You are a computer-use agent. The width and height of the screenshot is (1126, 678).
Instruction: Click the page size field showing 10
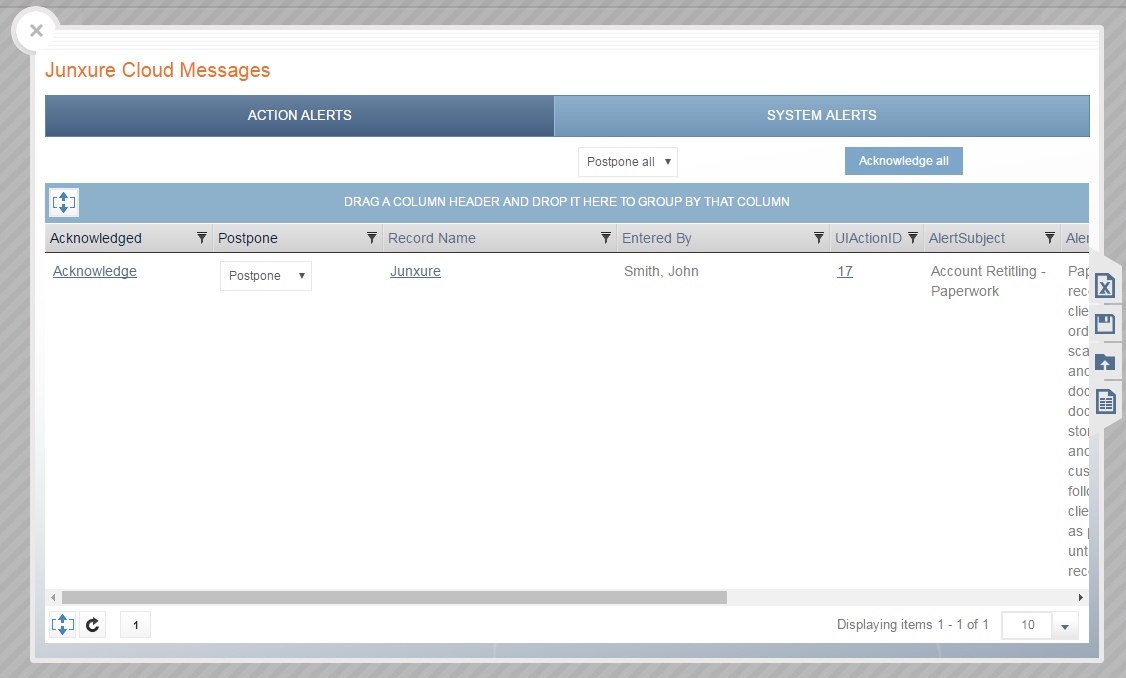[x=1028, y=626]
